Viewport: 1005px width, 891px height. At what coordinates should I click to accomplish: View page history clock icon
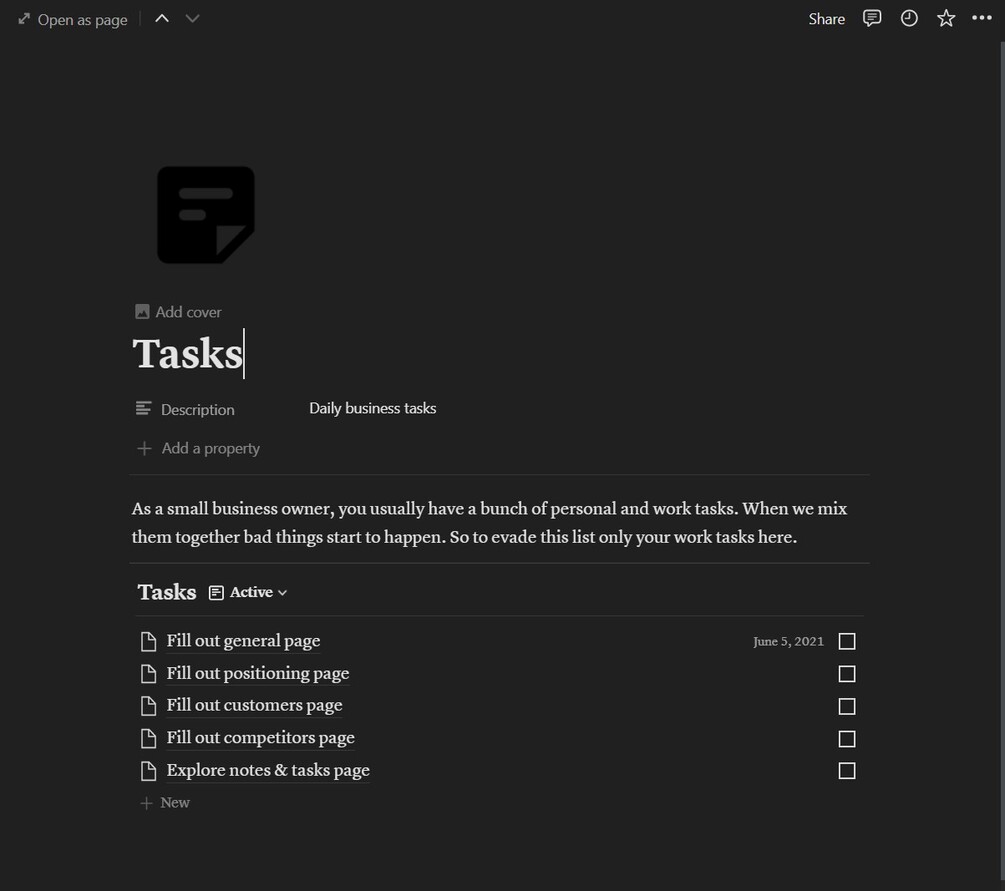909,19
